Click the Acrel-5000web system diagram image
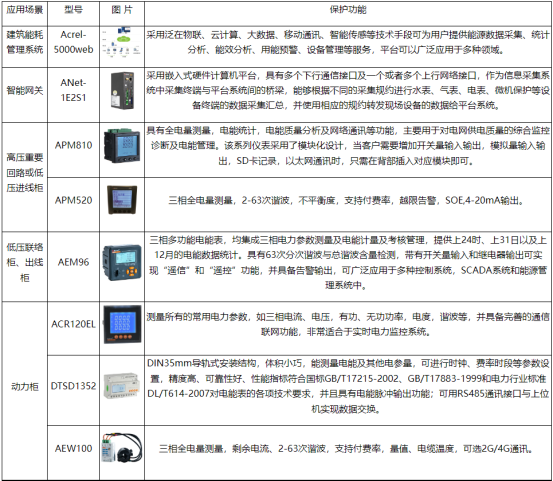 pyautogui.click(x=122, y=42)
